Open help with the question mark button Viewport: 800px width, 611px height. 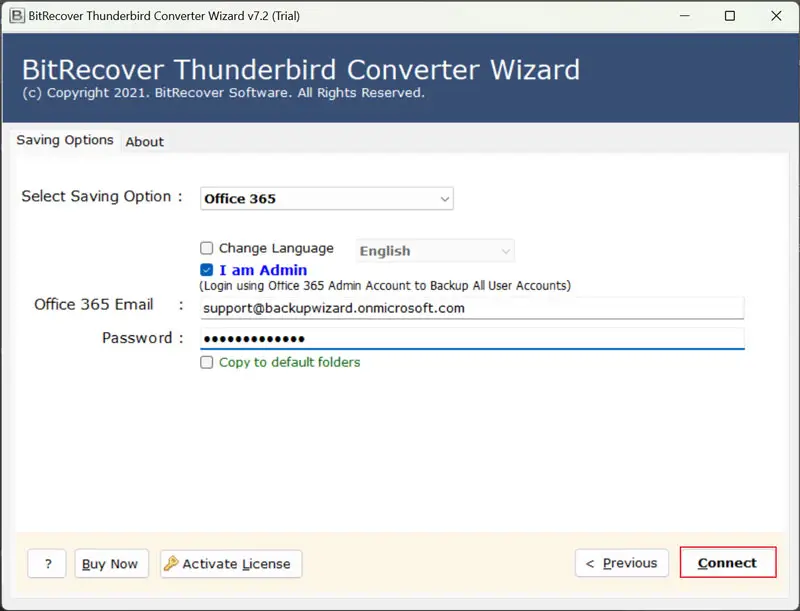coord(47,564)
